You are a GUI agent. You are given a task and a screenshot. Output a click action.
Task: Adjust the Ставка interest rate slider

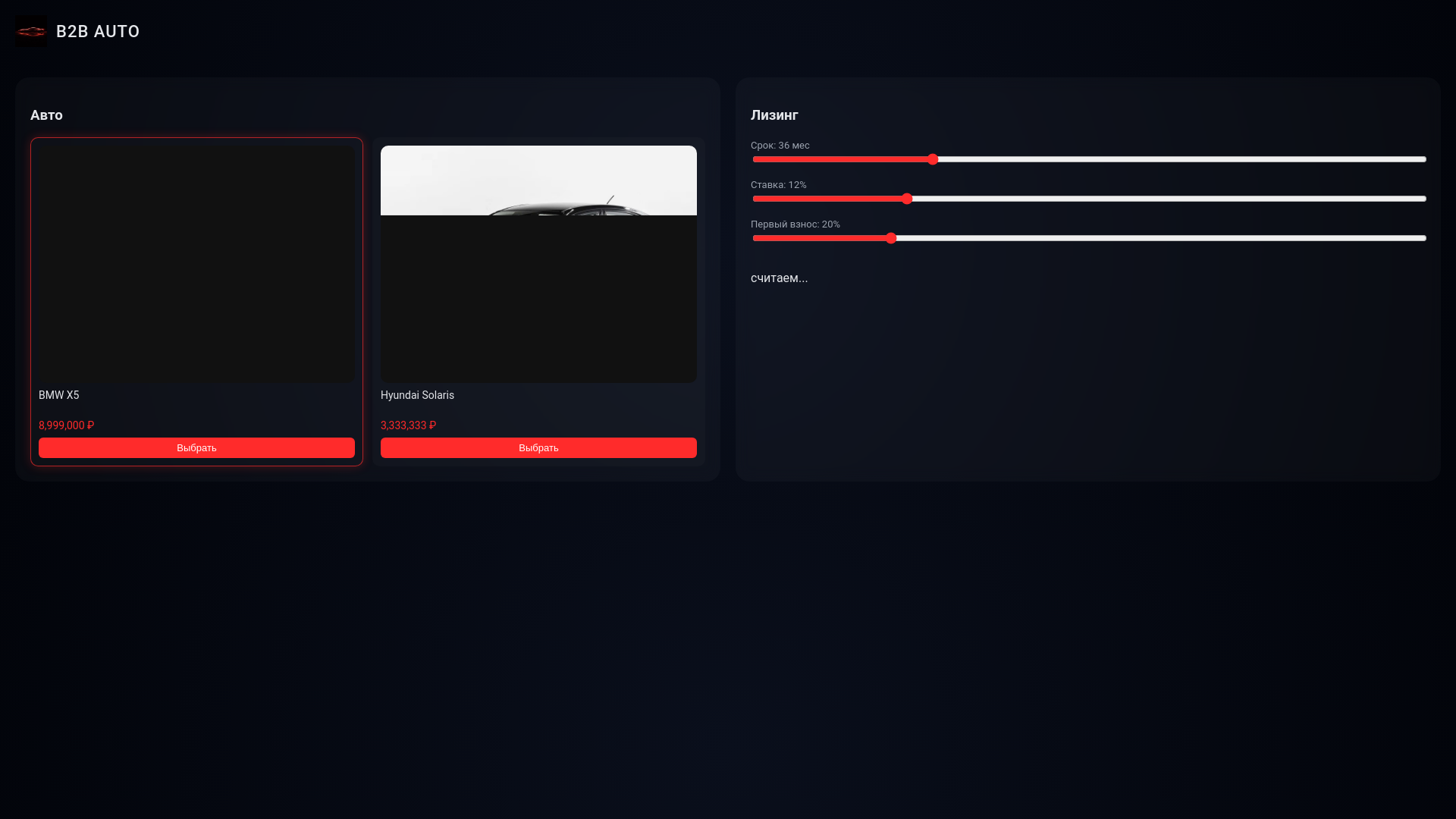(x=1089, y=199)
